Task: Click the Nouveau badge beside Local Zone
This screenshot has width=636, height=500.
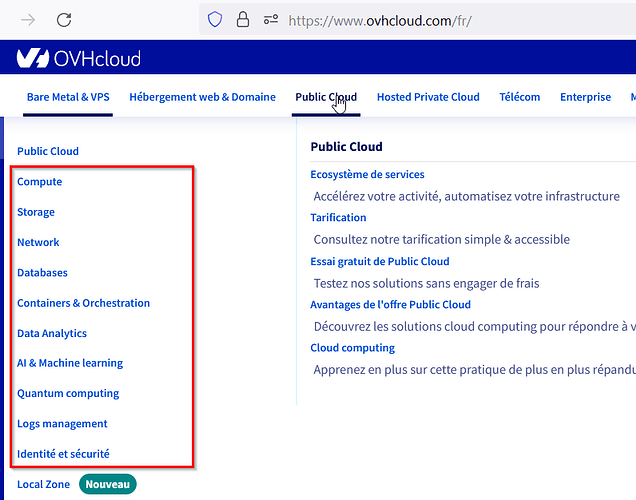Action: point(107,484)
